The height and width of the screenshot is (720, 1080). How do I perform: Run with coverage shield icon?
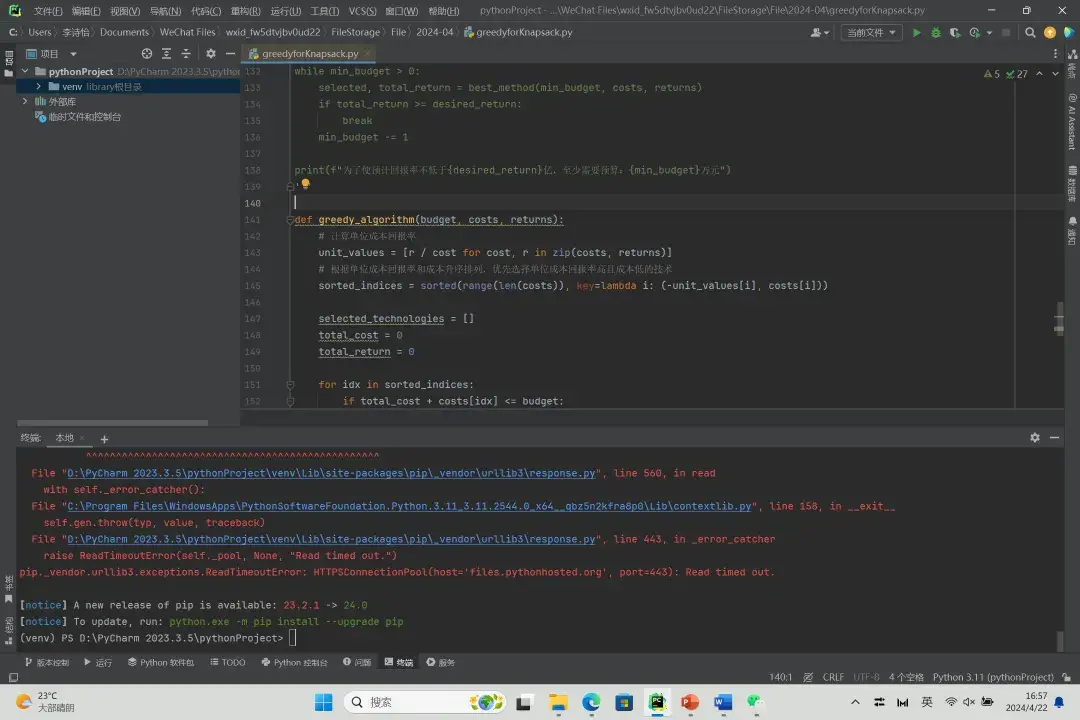point(955,32)
